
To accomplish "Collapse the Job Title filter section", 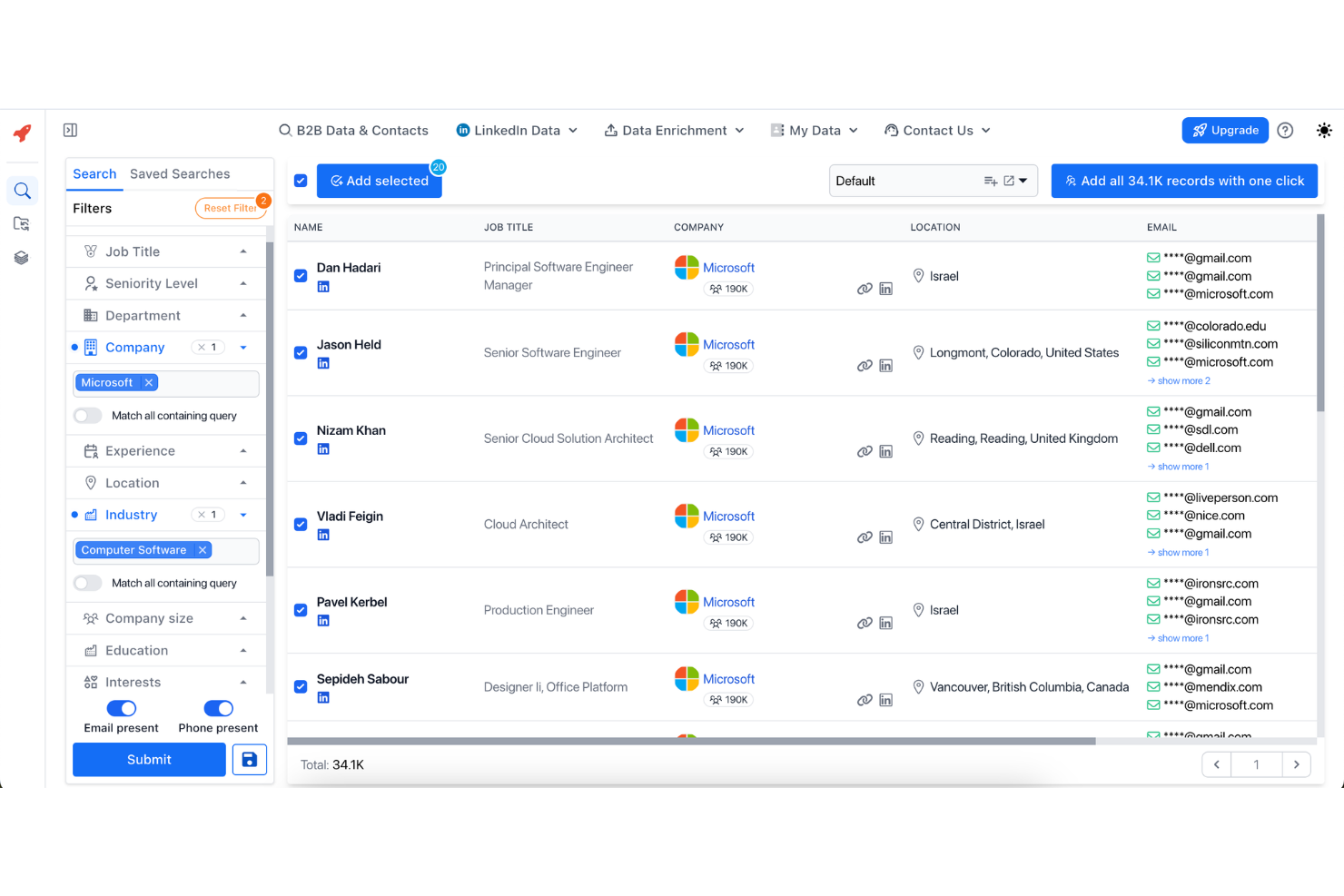I will point(243,251).
